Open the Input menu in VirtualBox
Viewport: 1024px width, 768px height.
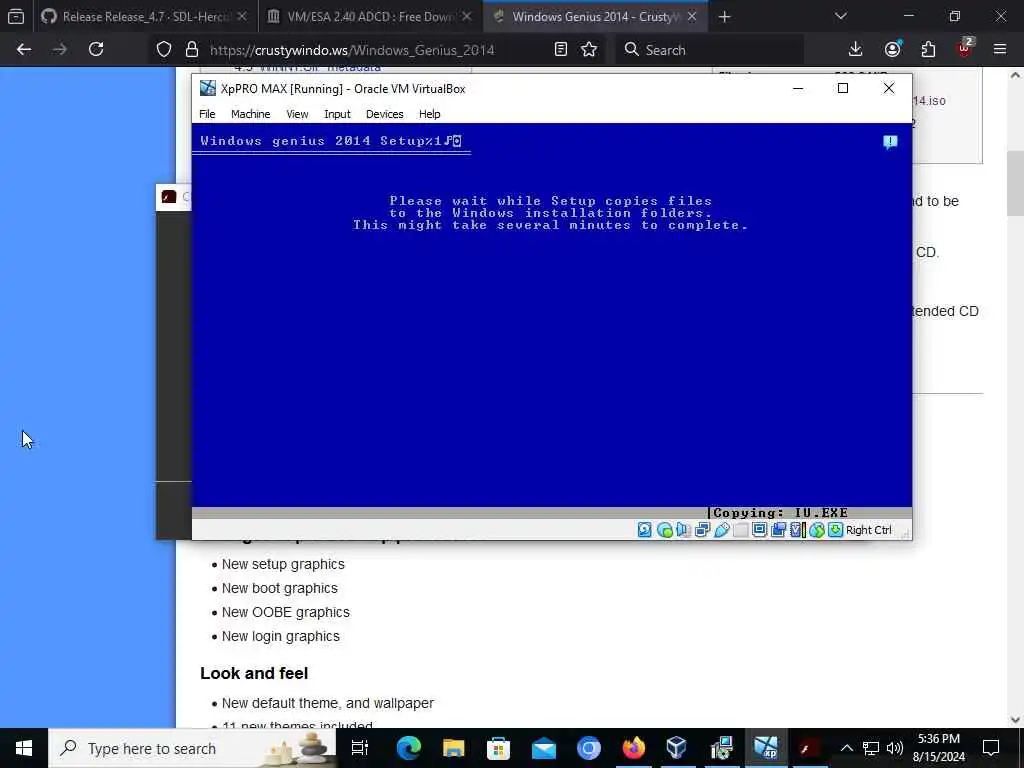pyautogui.click(x=337, y=114)
